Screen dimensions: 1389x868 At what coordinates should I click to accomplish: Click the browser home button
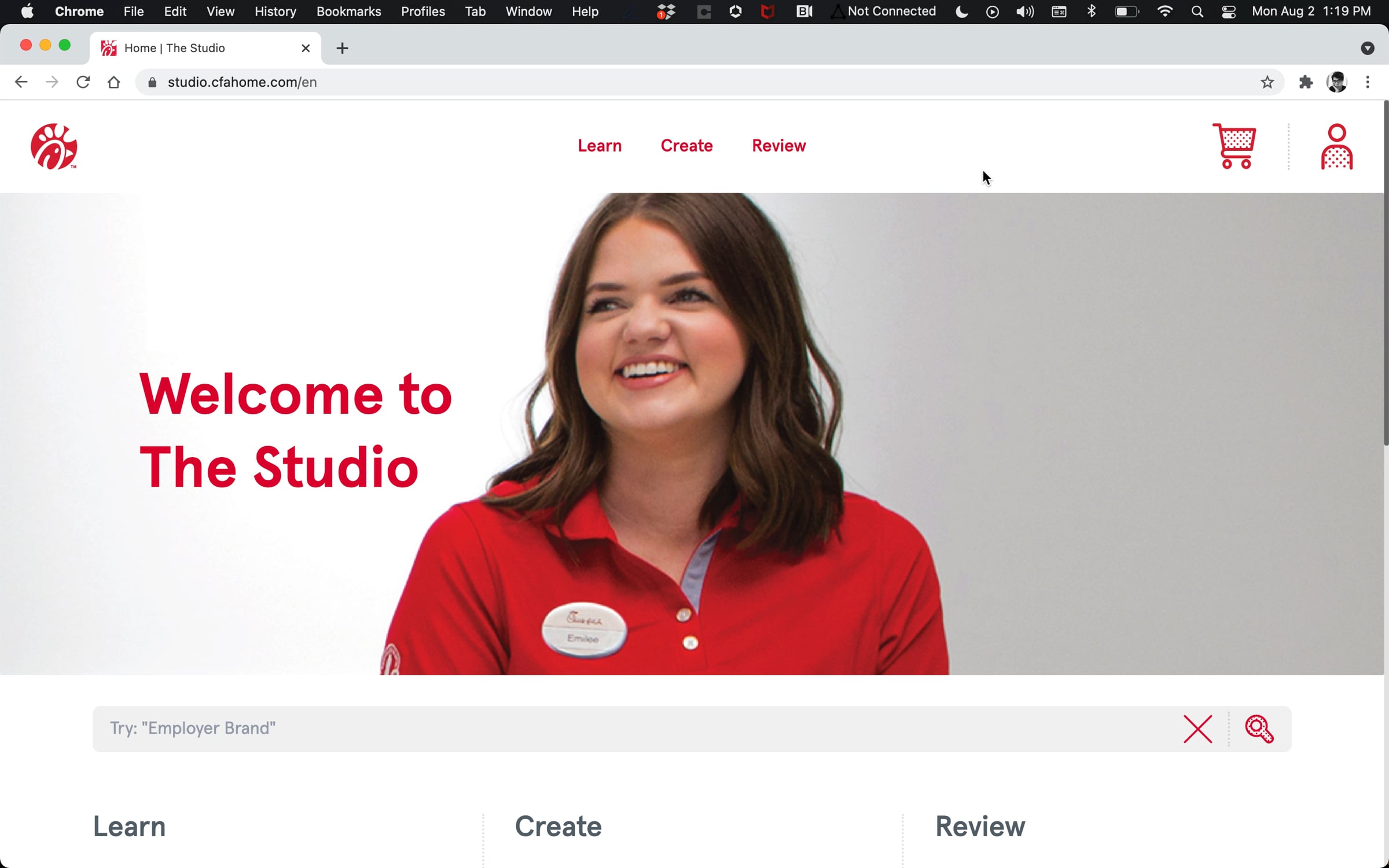point(113,82)
